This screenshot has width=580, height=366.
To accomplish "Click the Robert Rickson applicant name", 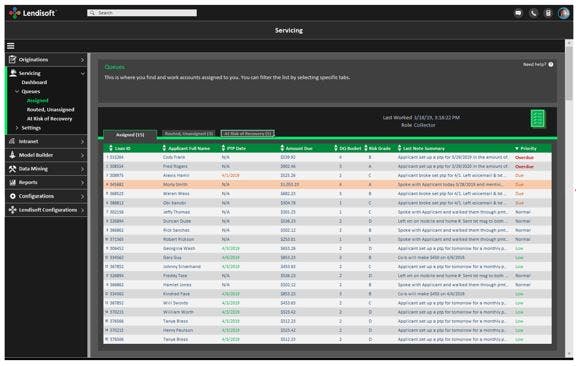I will point(178,239).
